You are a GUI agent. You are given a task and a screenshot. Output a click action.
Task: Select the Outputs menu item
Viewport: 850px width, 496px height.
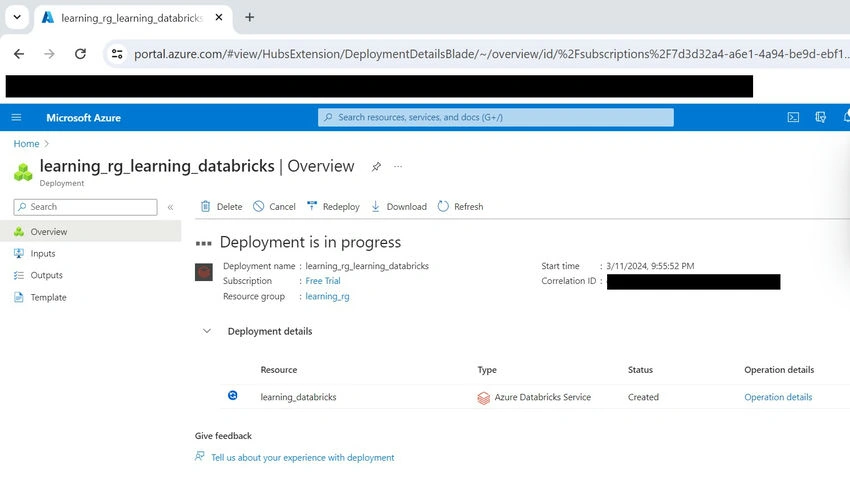(47, 275)
